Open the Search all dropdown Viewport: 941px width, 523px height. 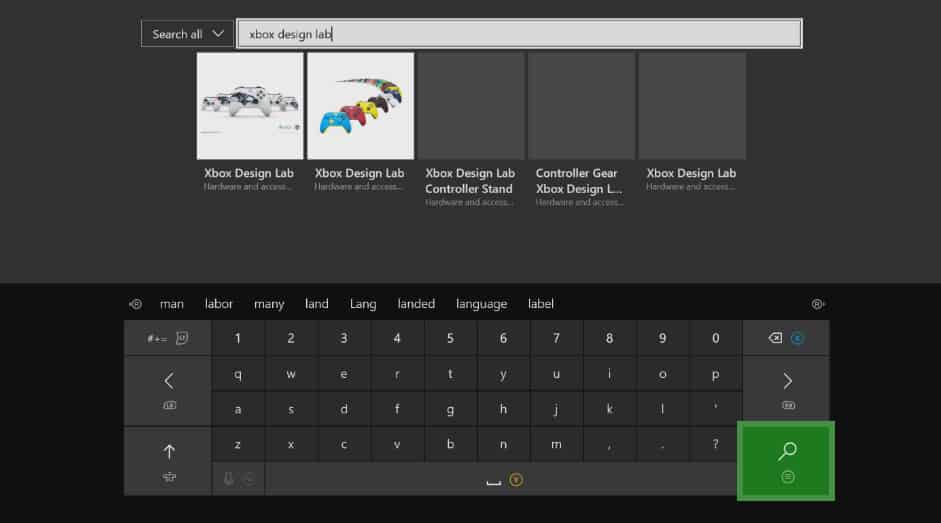187,34
